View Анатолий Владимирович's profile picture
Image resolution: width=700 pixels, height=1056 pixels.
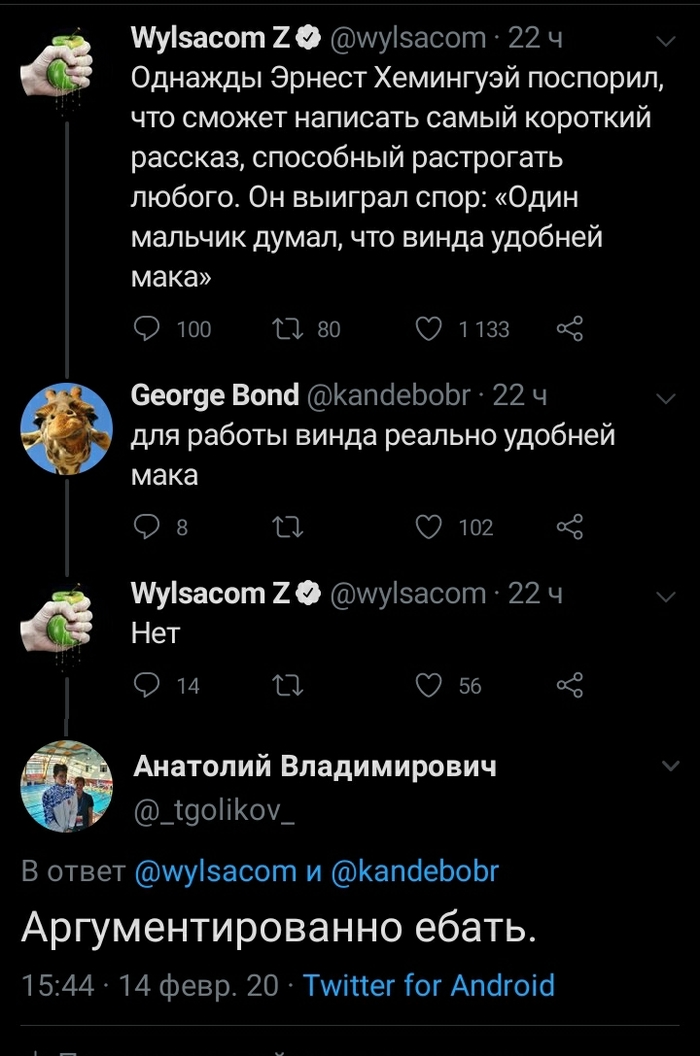[x=66, y=787]
